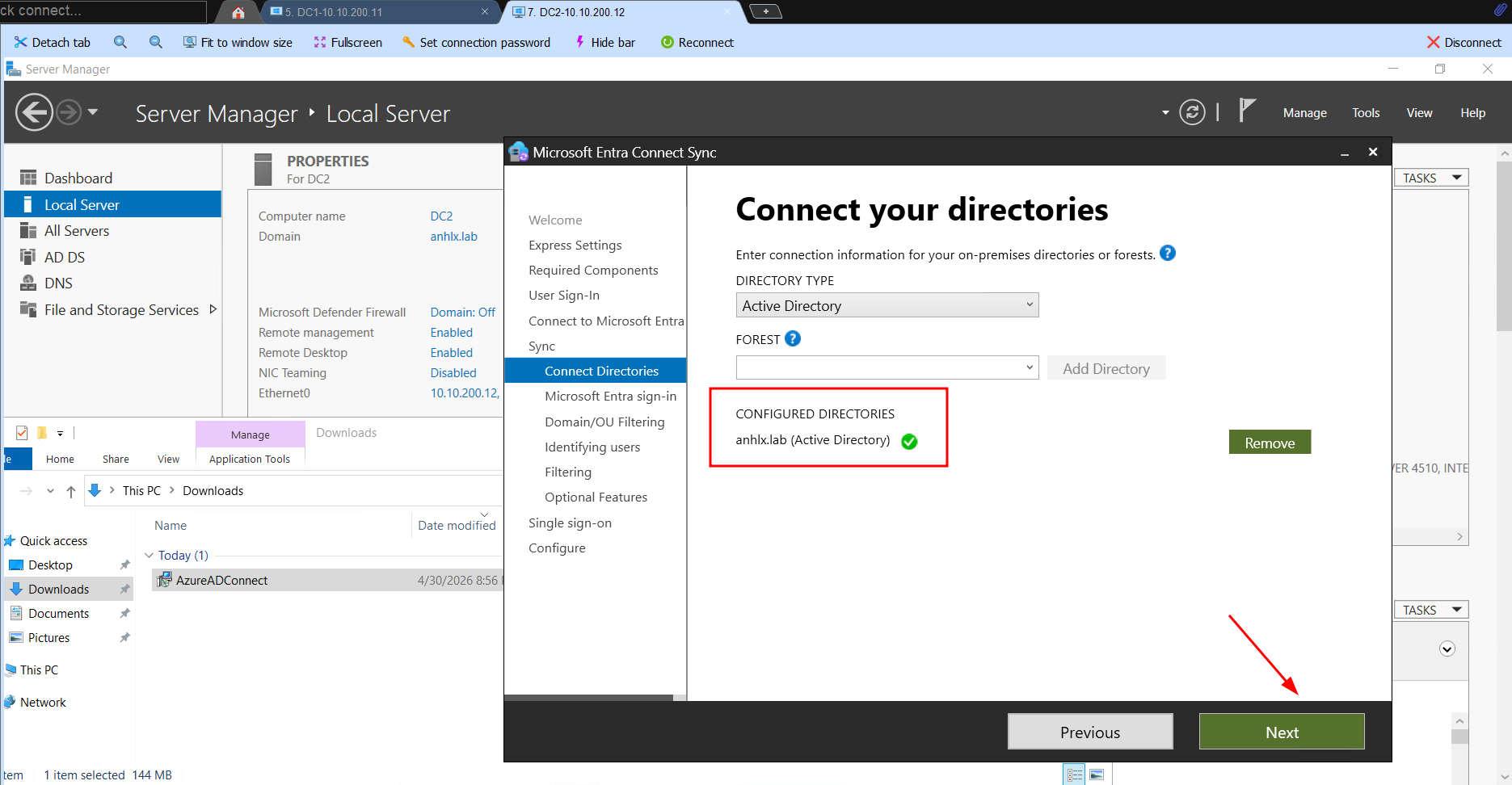Click the Add Directory button
The width and height of the screenshot is (1512, 785).
click(1106, 368)
